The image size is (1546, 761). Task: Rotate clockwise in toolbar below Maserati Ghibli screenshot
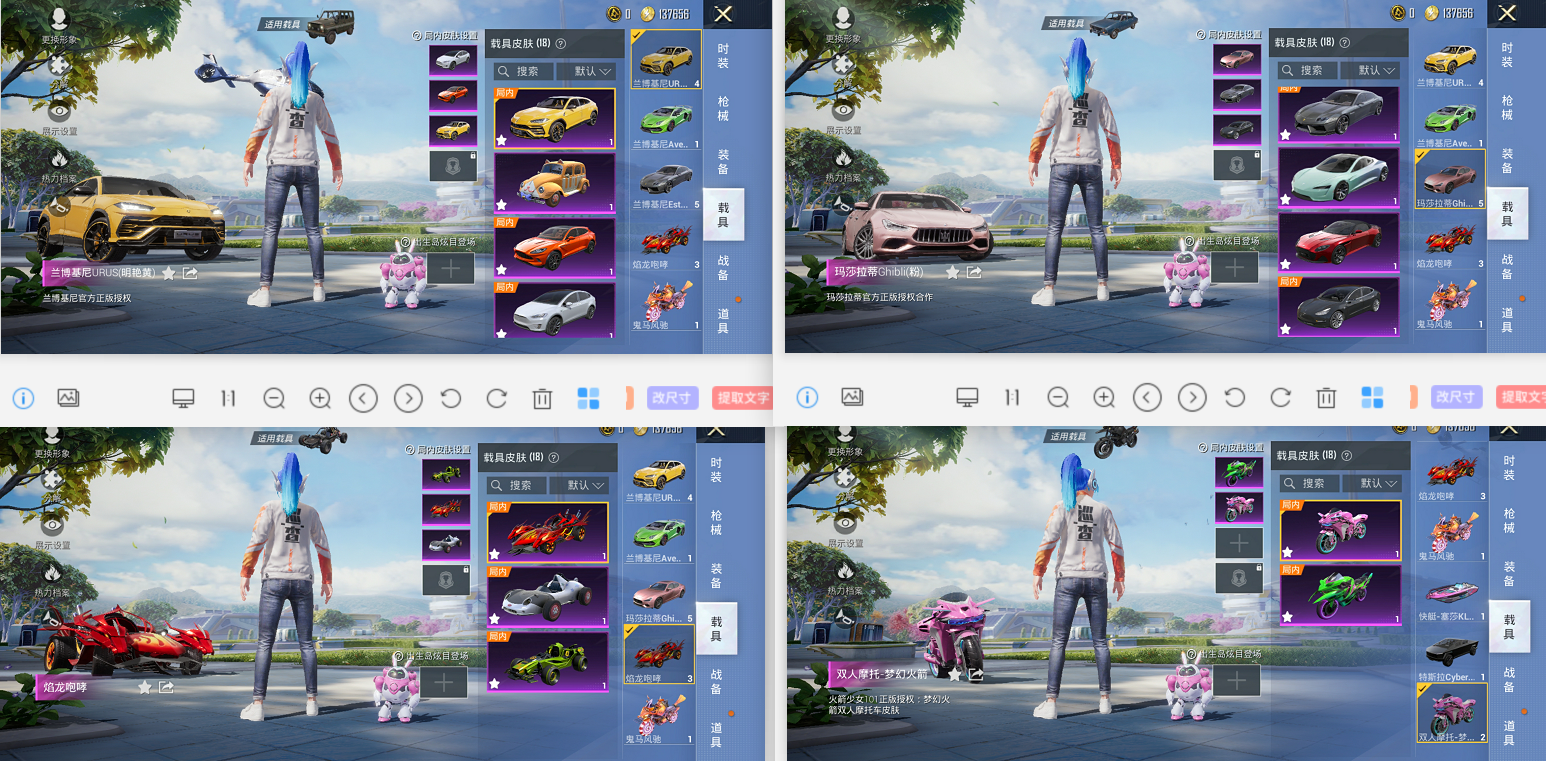1281,398
